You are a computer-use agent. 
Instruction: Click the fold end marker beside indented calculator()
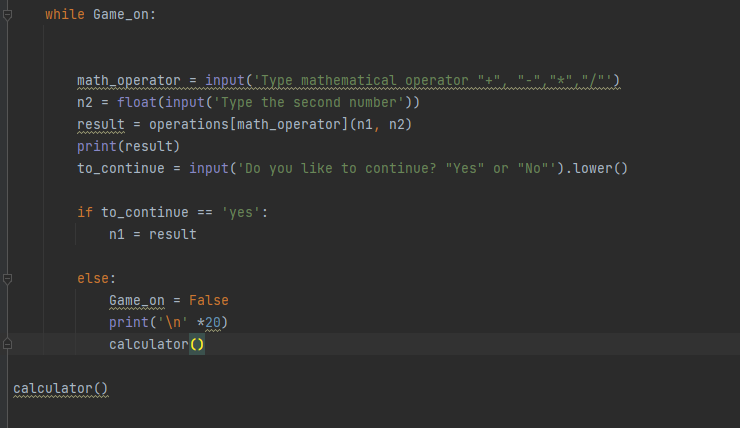point(7,344)
